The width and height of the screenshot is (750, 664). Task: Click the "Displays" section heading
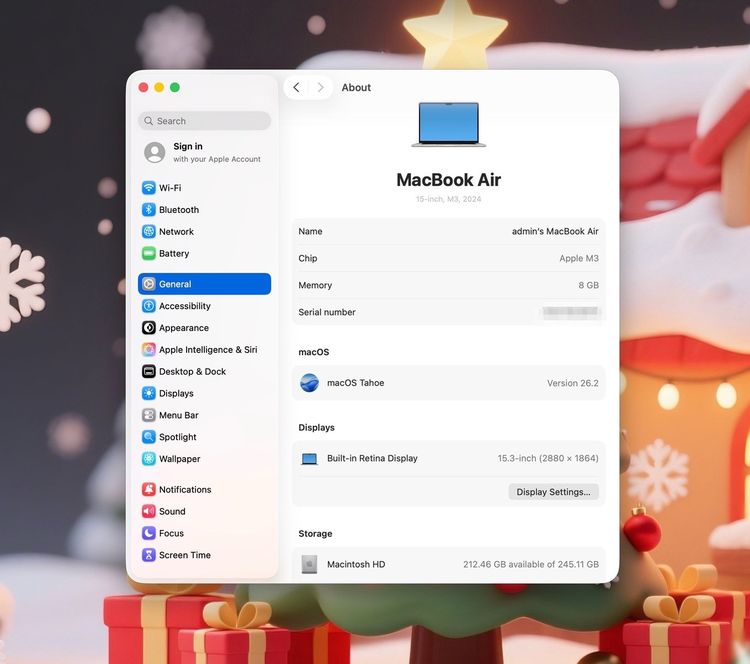(316, 427)
